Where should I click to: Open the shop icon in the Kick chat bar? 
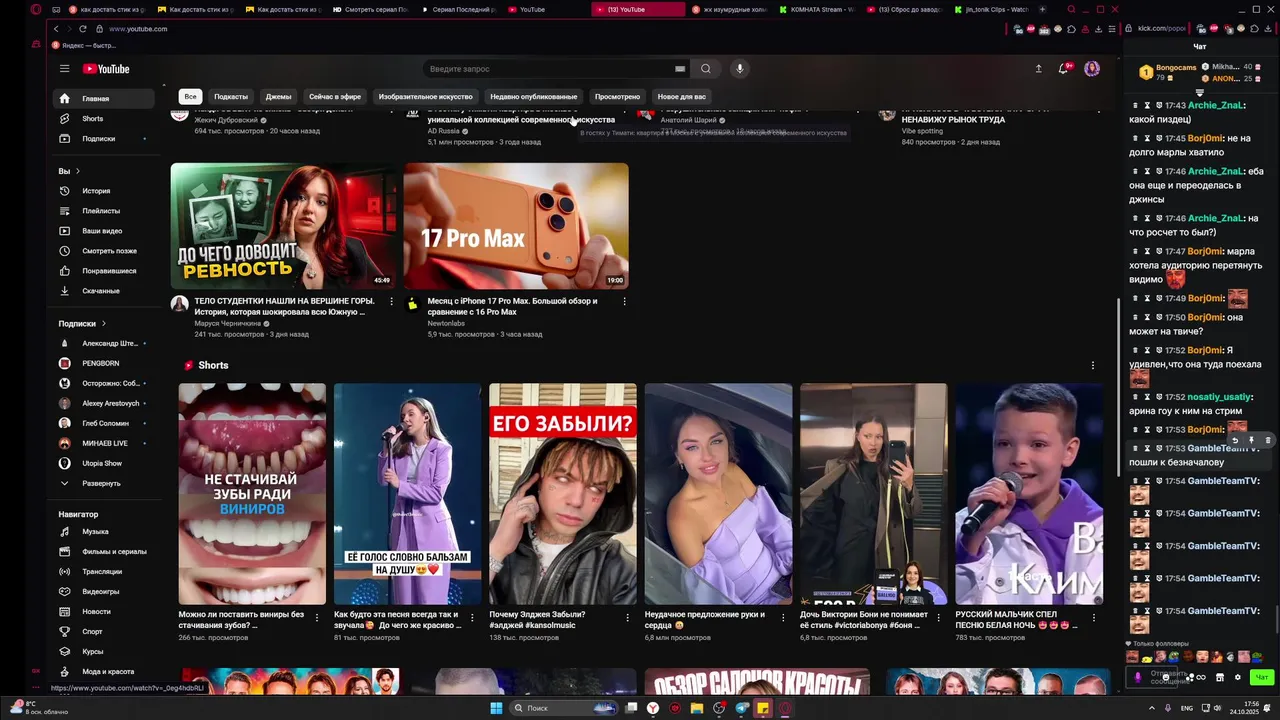(1219, 677)
